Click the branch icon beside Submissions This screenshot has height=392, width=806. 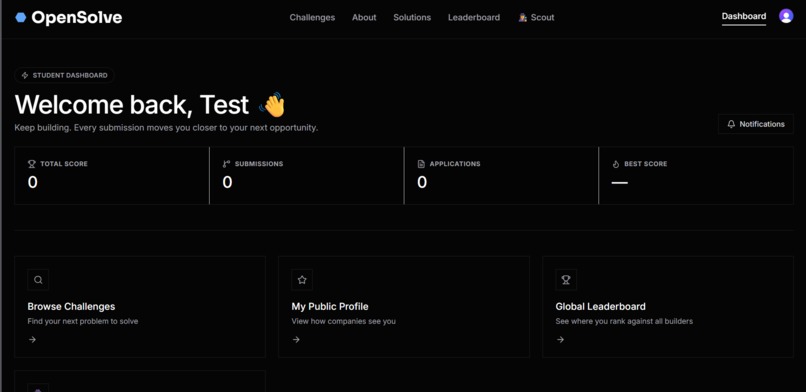(226, 164)
